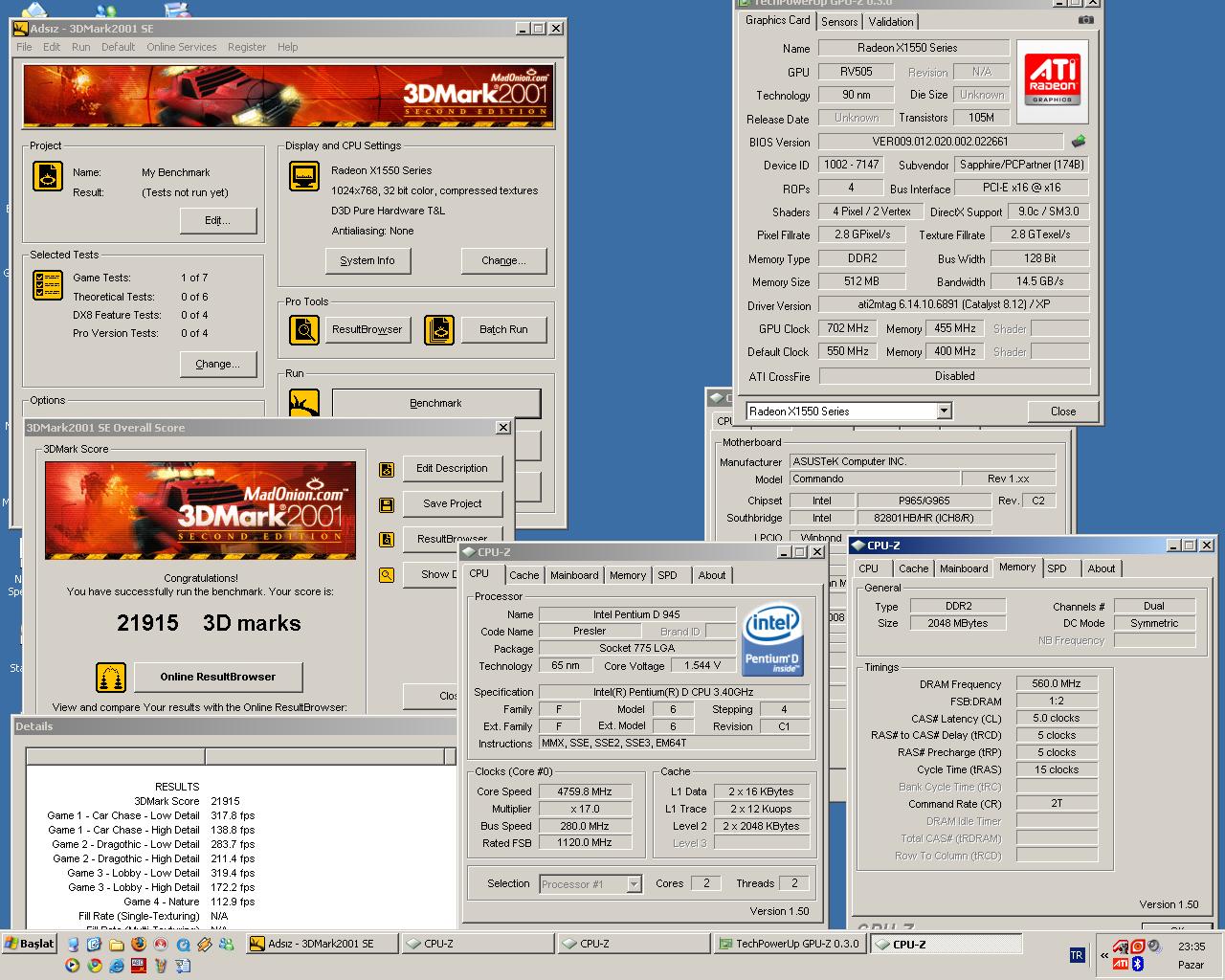Image resolution: width=1225 pixels, height=980 pixels.
Task: Click the '21915 3D marks' score text
Action: click(x=209, y=623)
